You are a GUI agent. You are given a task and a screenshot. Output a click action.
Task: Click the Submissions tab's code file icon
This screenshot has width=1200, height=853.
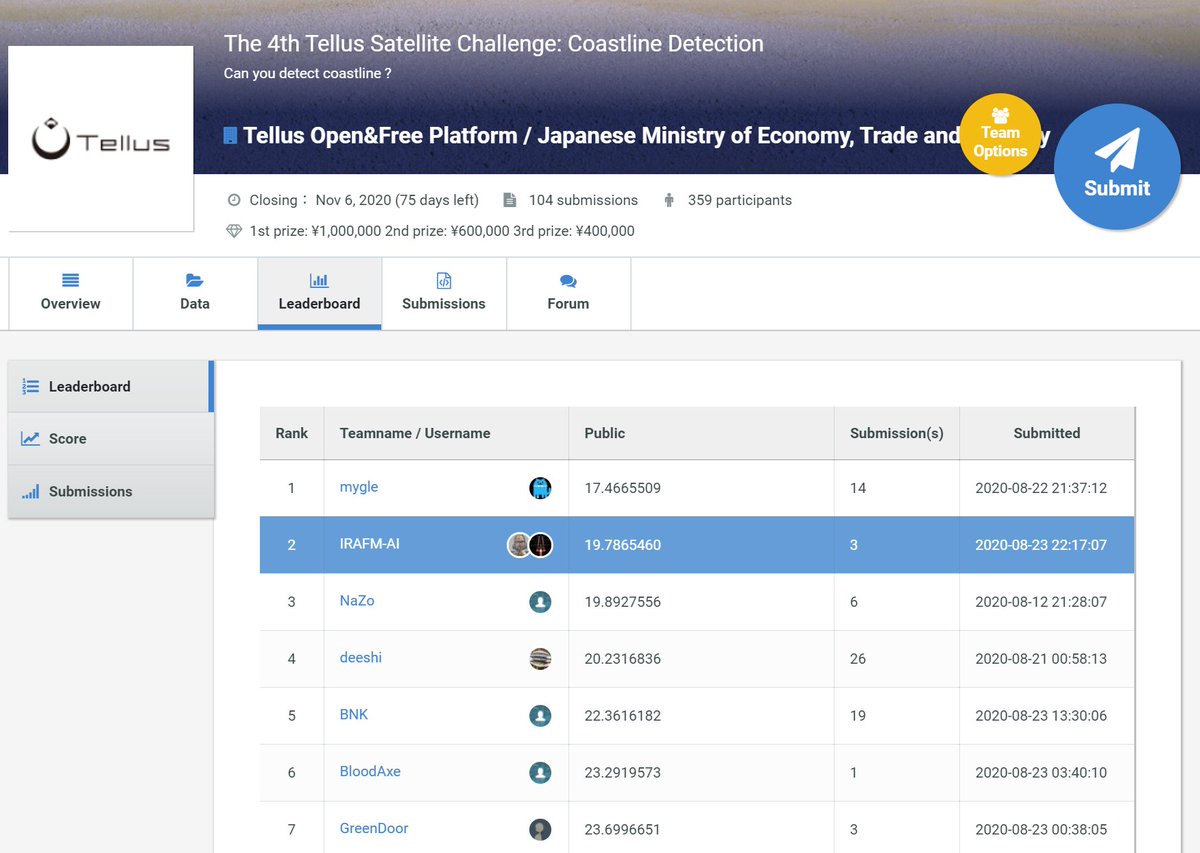(444, 280)
